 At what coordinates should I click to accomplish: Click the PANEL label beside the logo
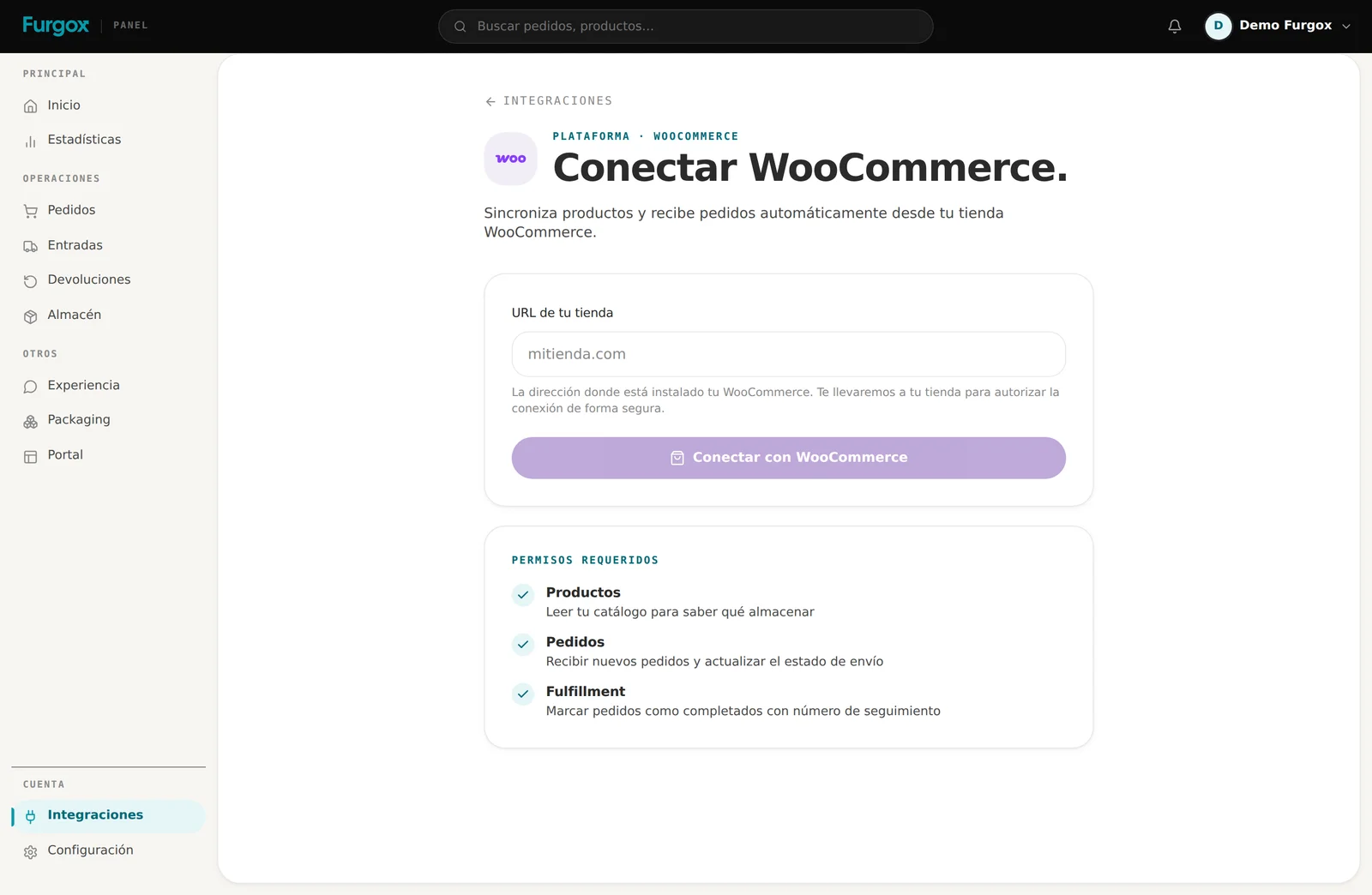coord(130,26)
